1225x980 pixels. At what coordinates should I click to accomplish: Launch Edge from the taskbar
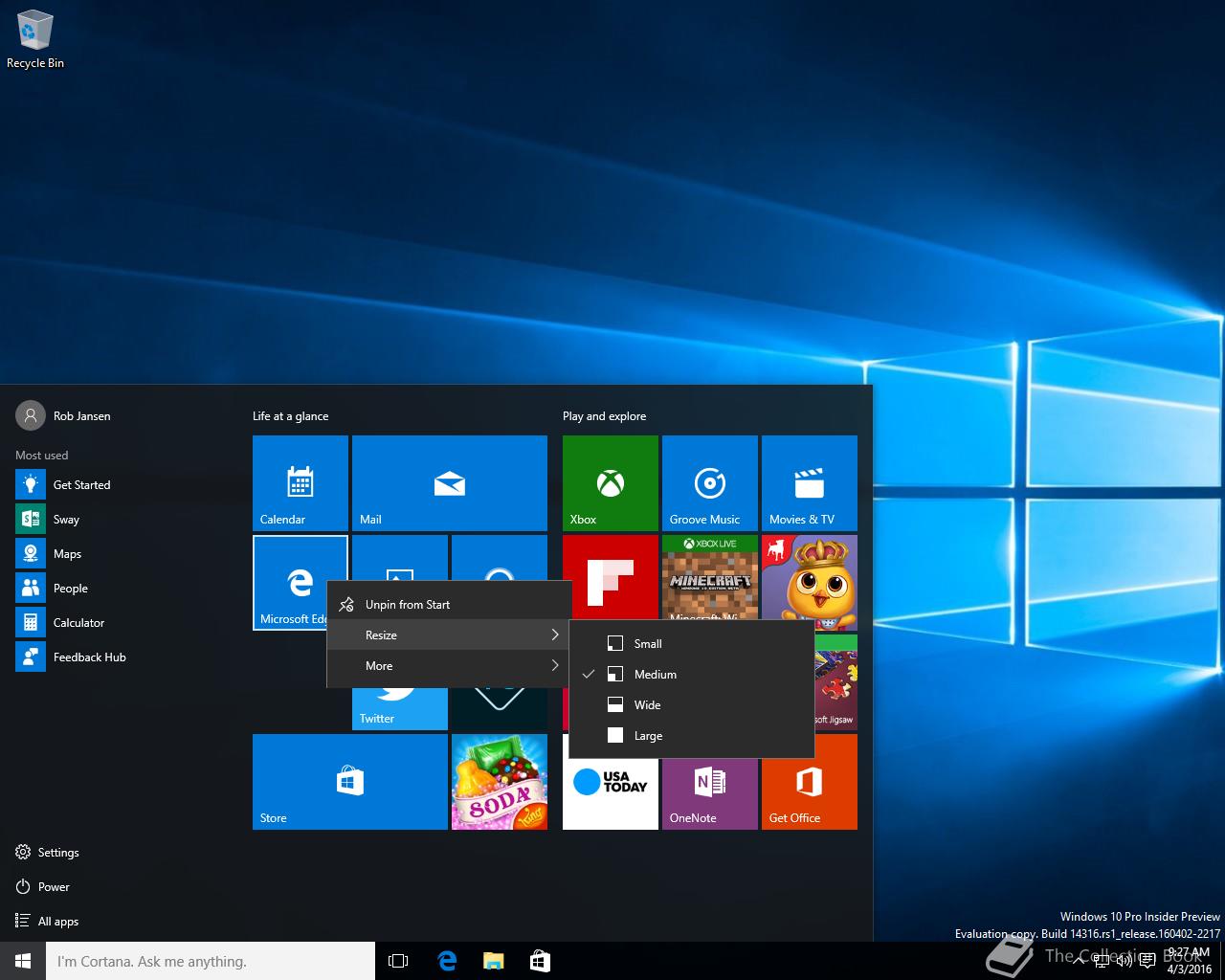[447, 961]
